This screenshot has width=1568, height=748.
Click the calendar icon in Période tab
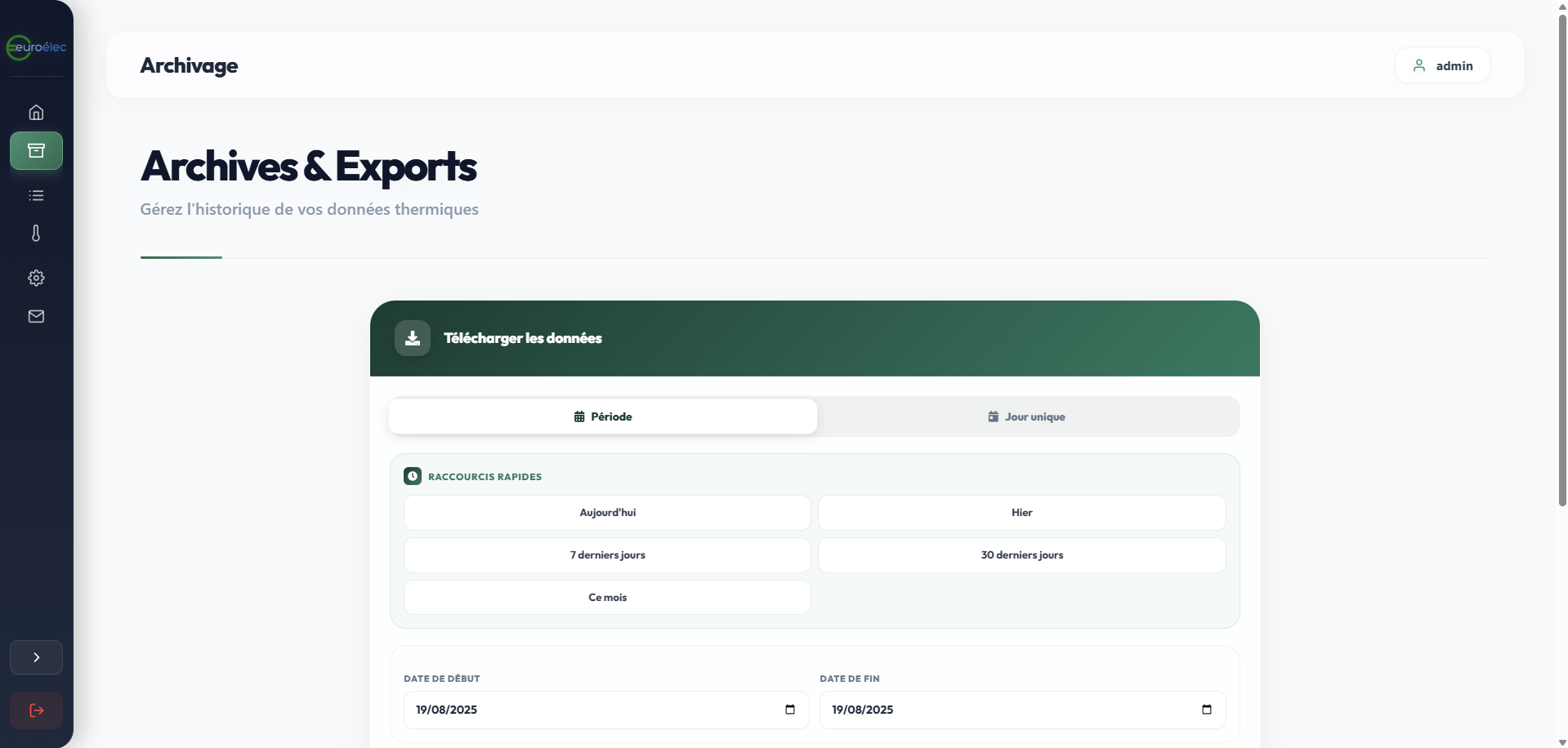click(579, 416)
